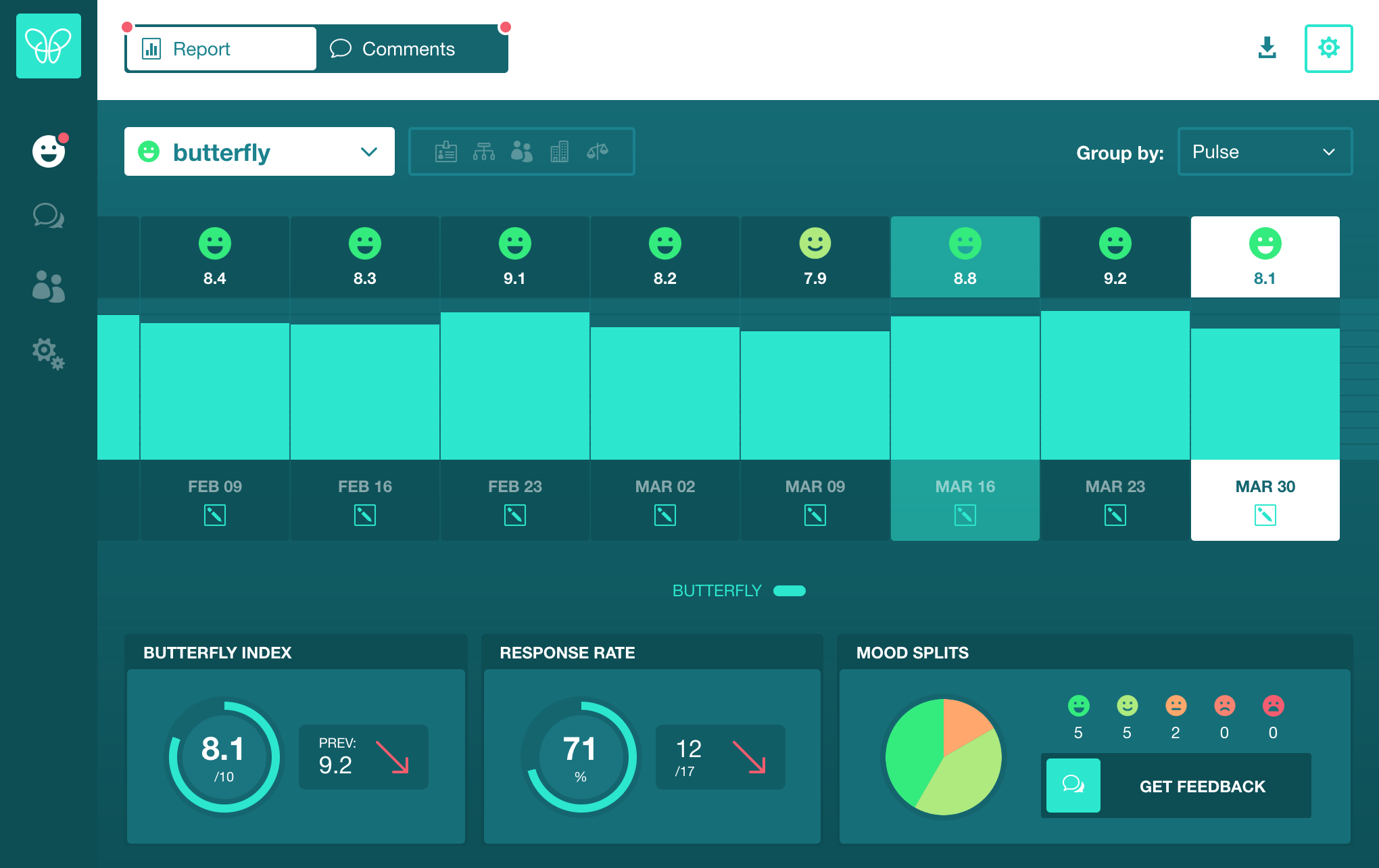Open sidebar double-gear settings icon

pyautogui.click(x=49, y=354)
